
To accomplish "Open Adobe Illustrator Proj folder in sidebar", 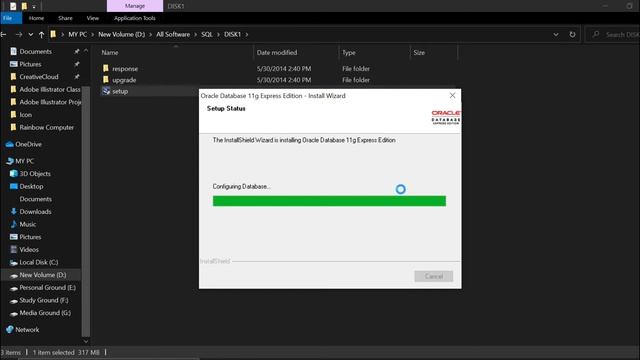I will click(50, 102).
